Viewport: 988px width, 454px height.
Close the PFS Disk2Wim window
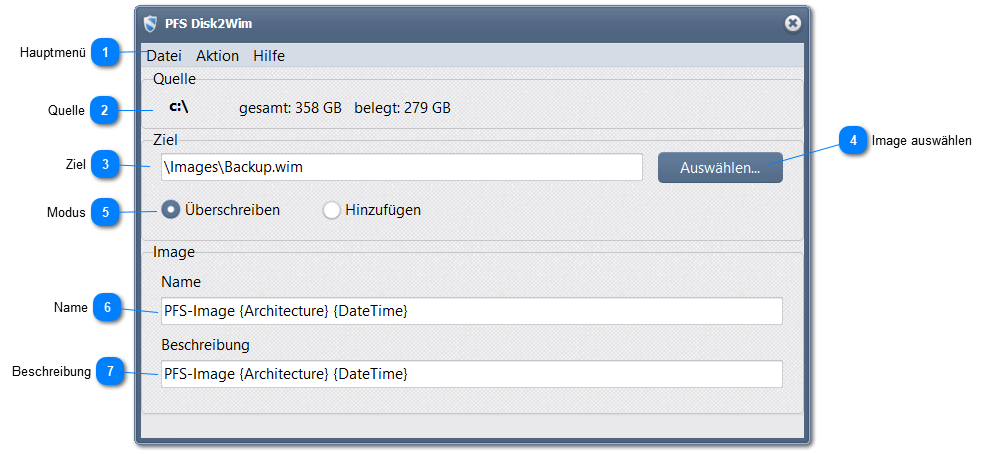[792, 23]
